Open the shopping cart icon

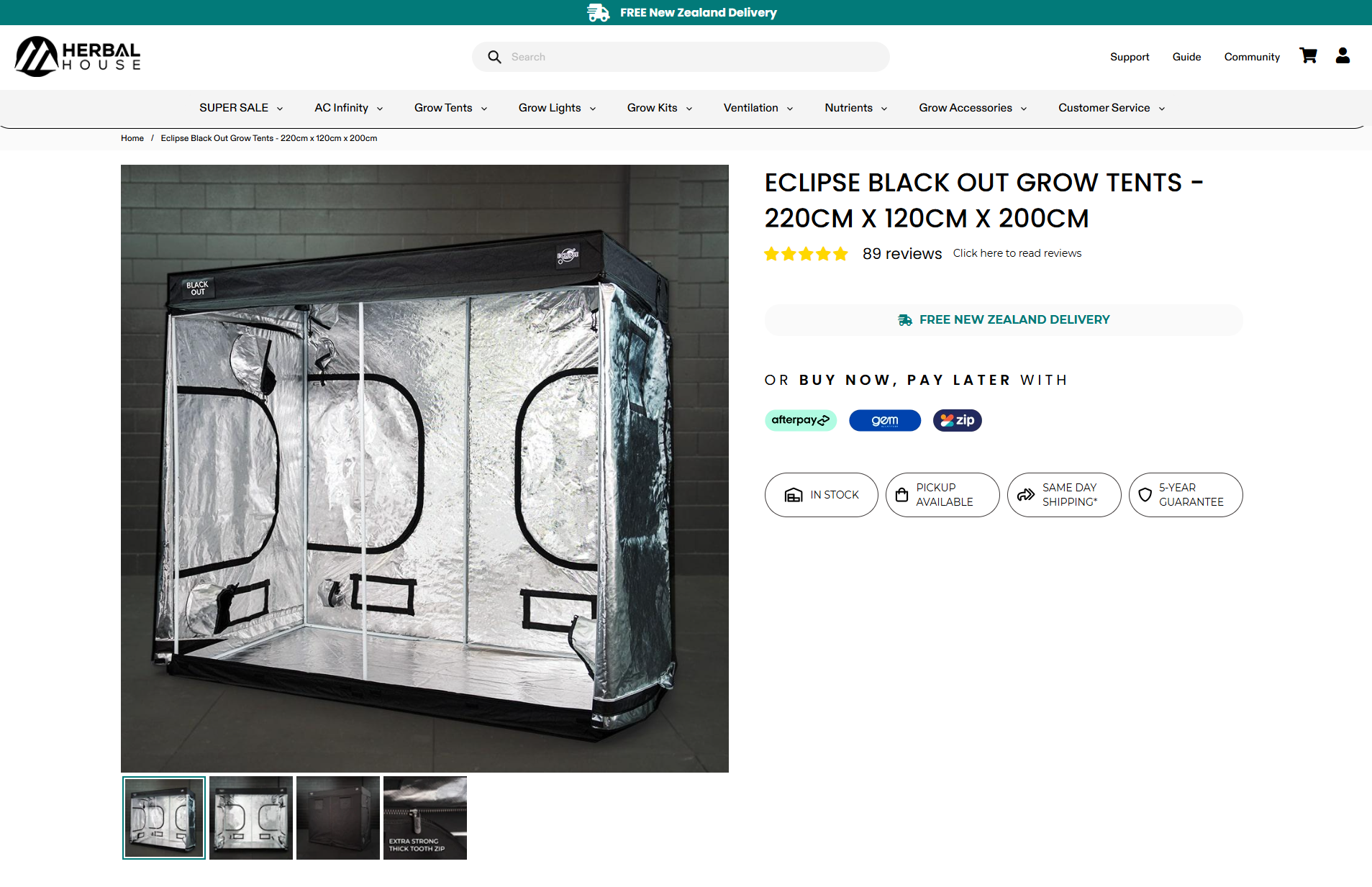tap(1308, 56)
